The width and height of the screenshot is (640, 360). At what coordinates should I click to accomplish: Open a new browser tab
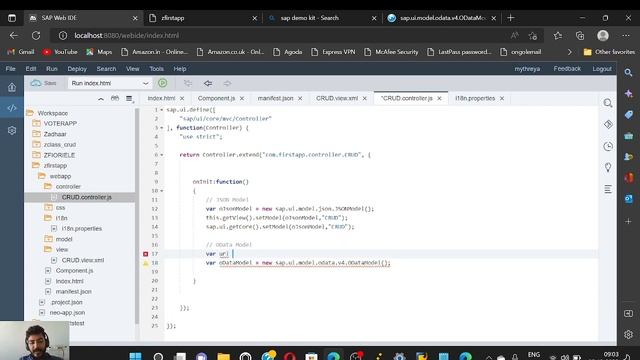tap(511, 18)
